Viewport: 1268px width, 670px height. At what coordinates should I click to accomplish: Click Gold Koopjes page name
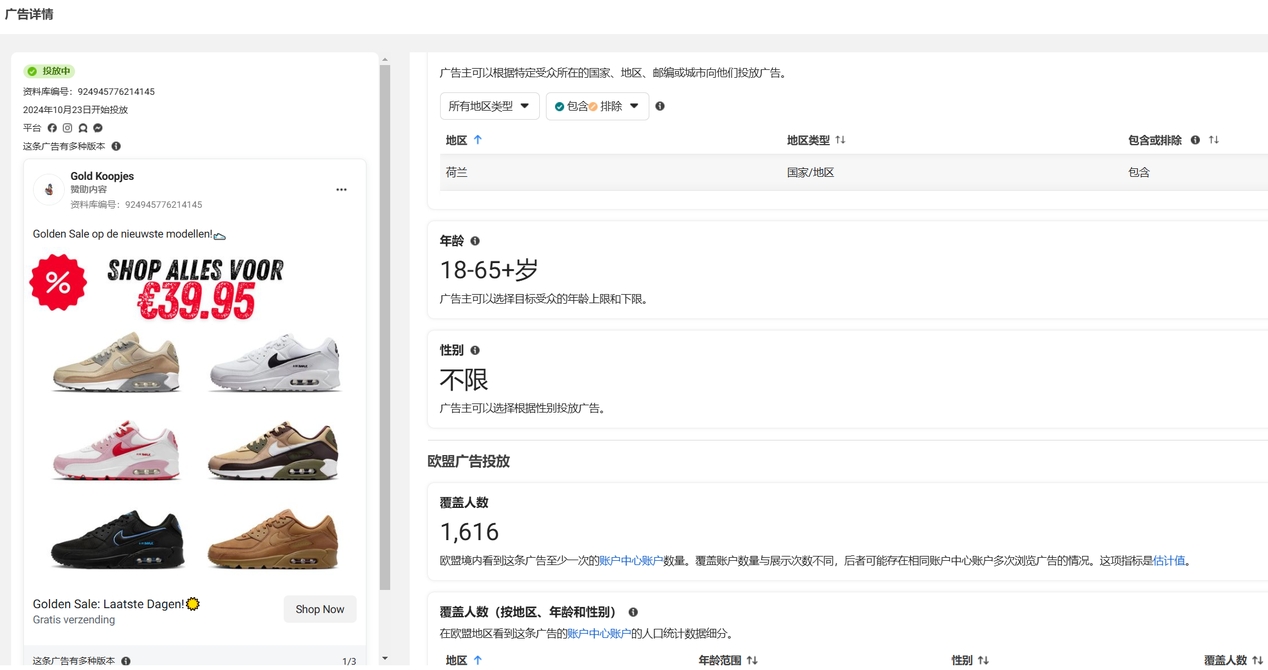pyautogui.click(x=102, y=176)
